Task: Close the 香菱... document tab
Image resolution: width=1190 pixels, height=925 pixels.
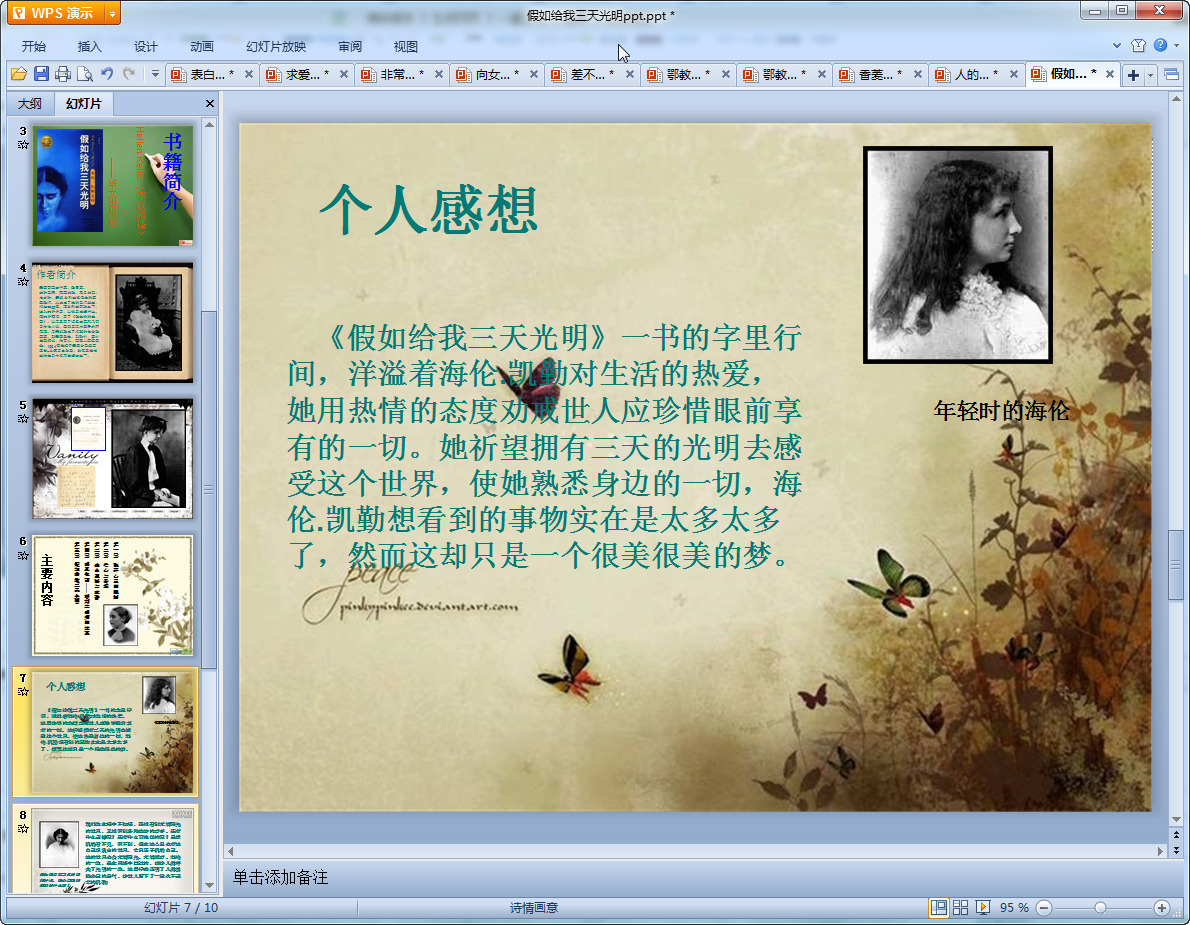Action: pos(918,74)
